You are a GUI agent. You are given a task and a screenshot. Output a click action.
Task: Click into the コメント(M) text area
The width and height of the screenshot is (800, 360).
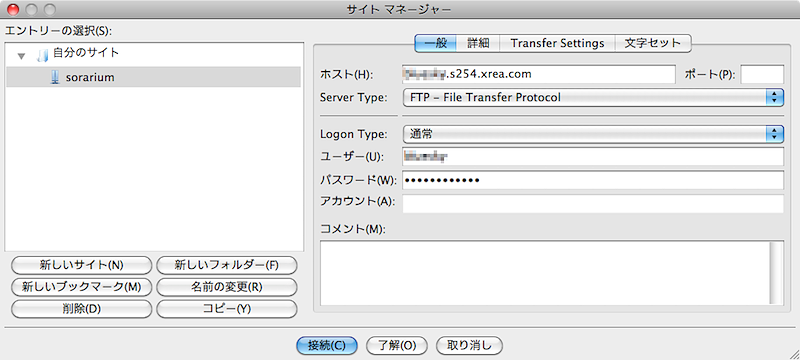point(544,273)
